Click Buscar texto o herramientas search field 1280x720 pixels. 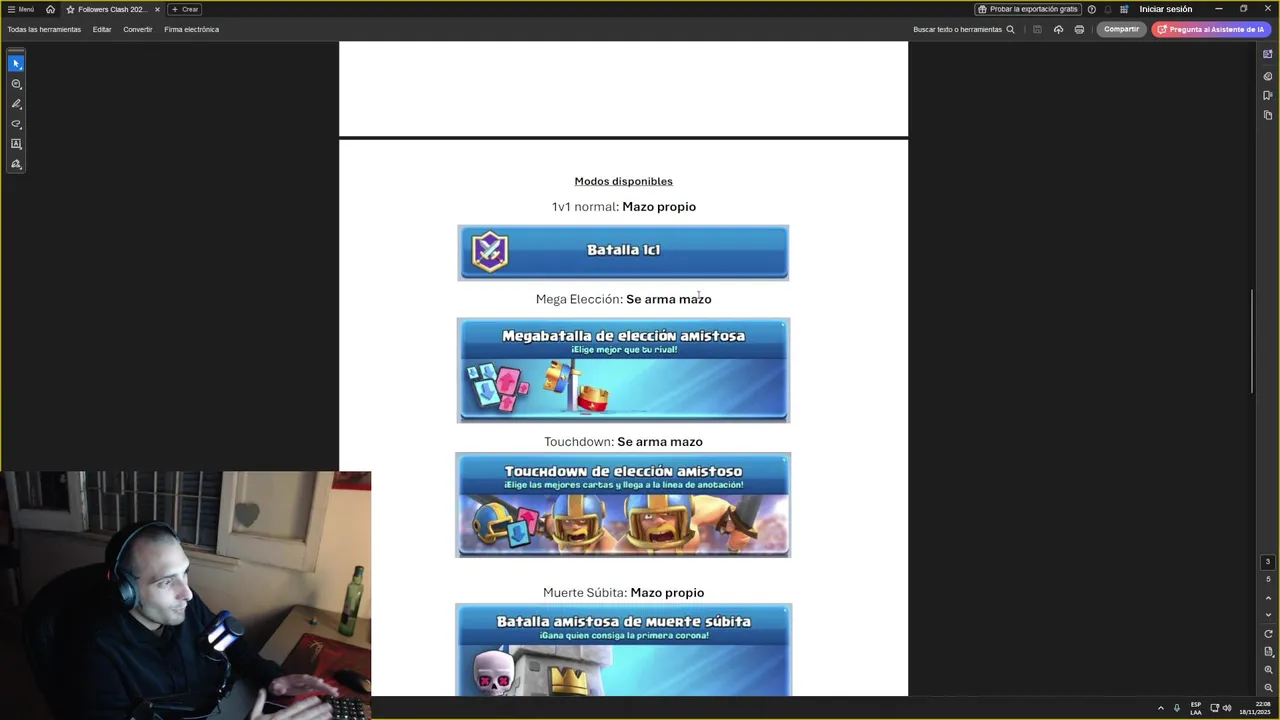pyautogui.click(x=963, y=29)
